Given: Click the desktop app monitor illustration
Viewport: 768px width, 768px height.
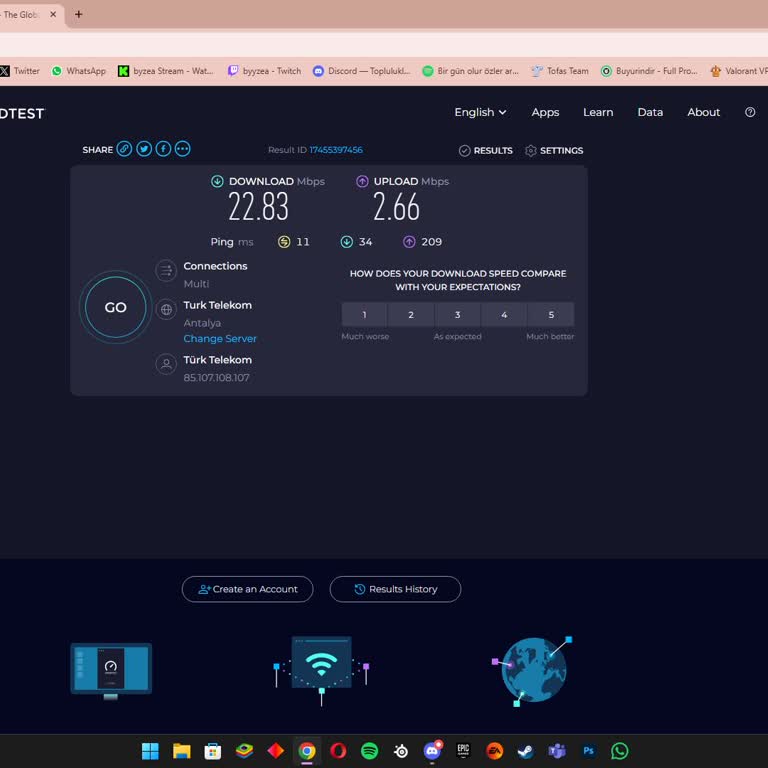Looking at the screenshot, I should click(111, 670).
